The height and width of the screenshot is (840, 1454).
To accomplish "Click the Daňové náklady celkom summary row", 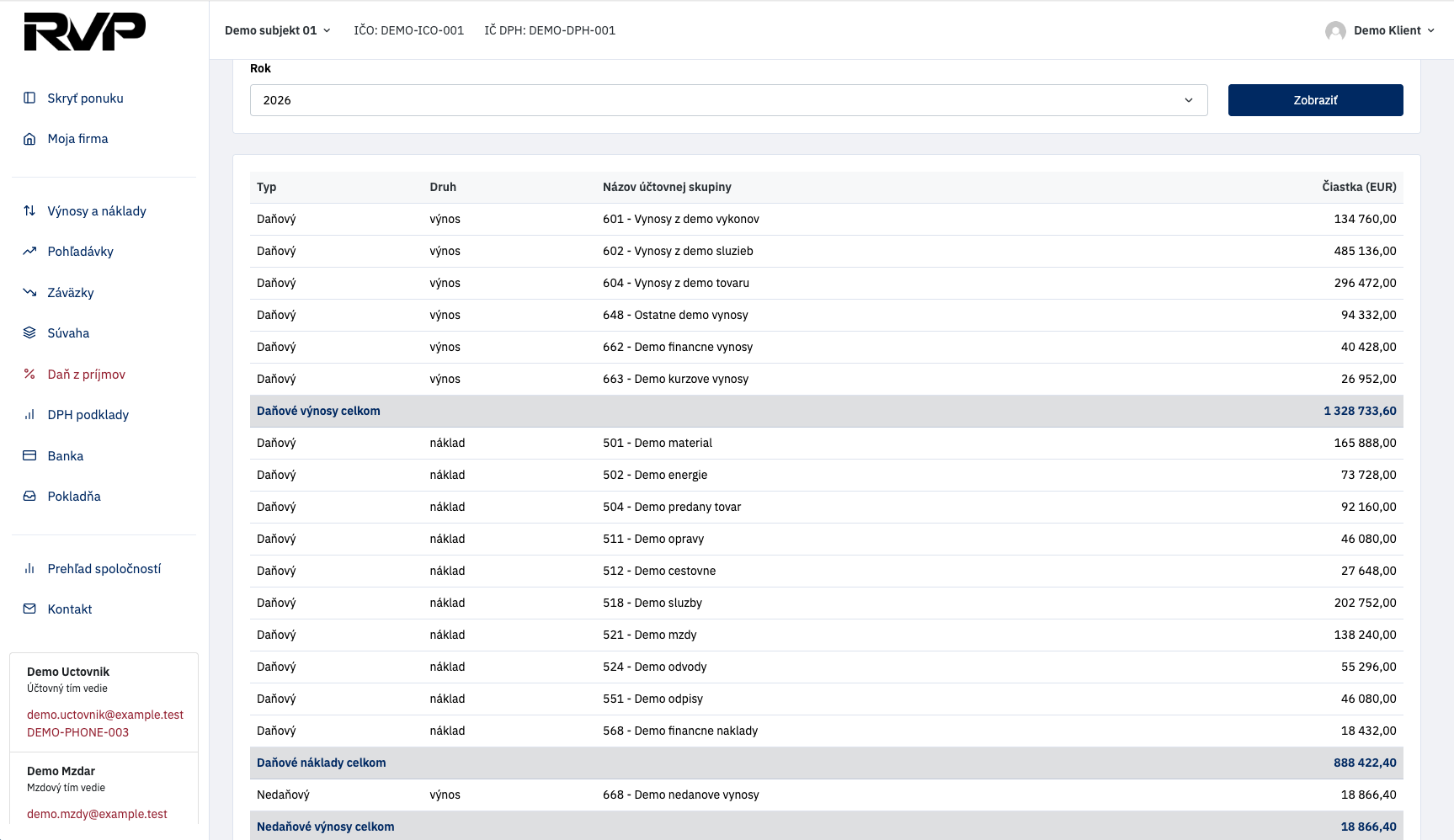I will pyautogui.click(x=827, y=763).
